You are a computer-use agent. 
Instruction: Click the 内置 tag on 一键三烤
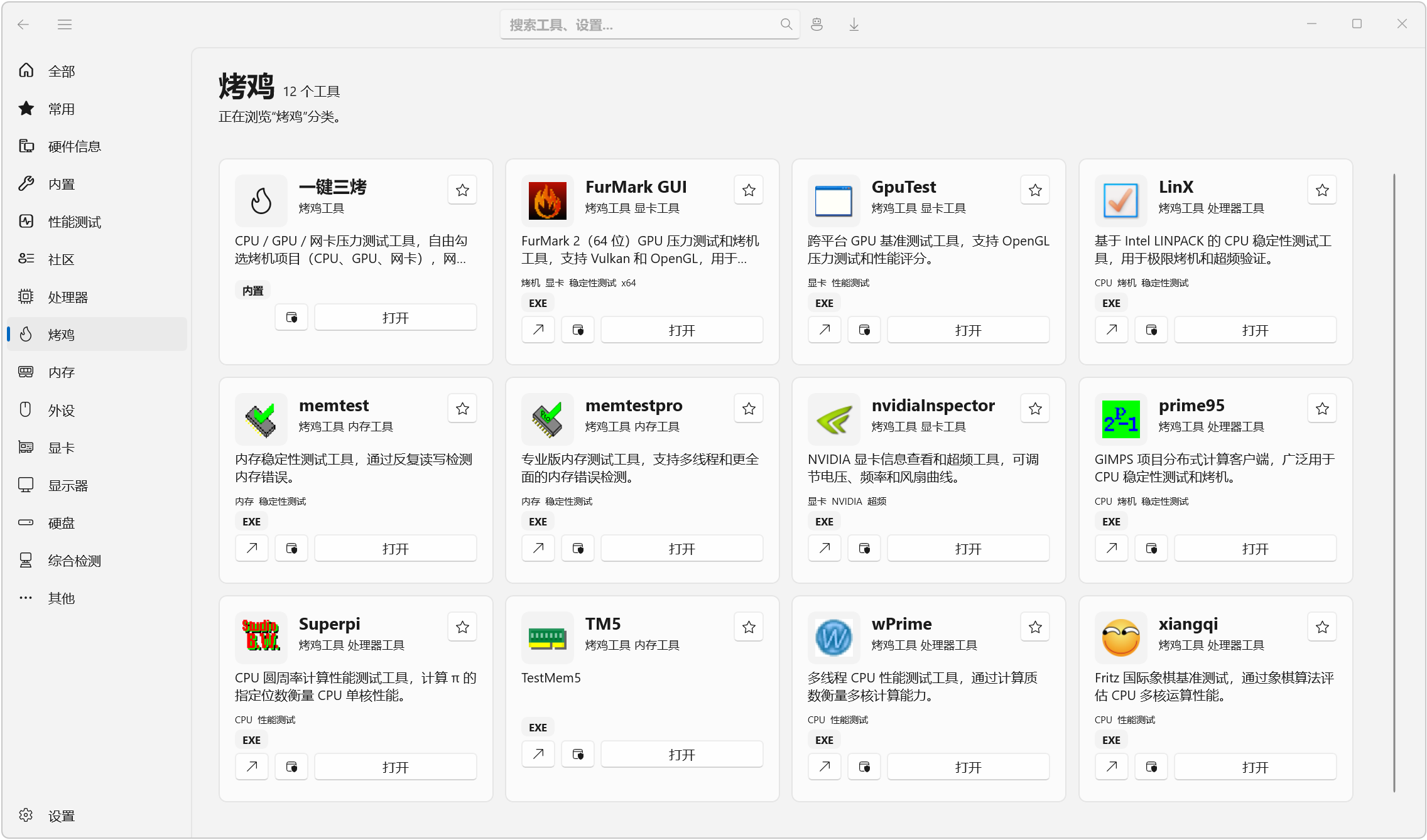[x=252, y=291]
